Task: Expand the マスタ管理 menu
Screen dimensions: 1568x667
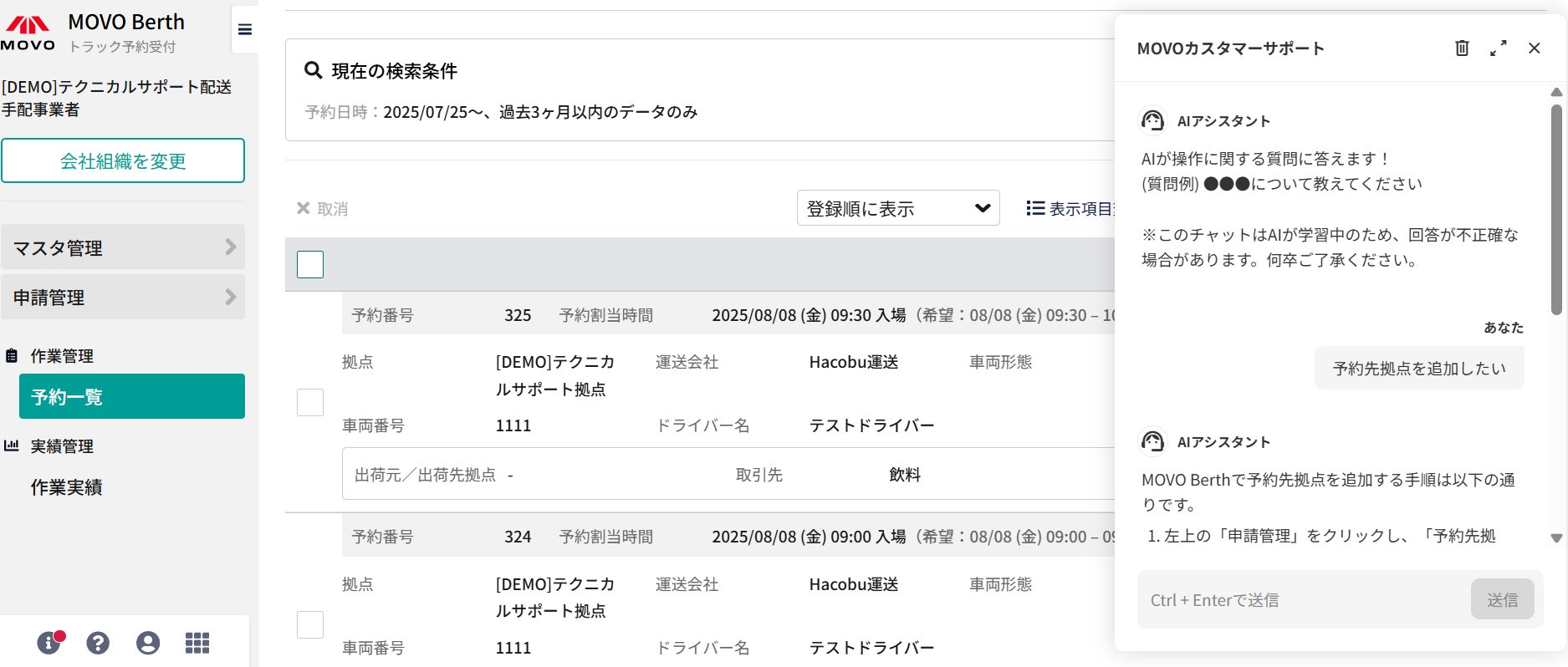Action: [x=123, y=247]
